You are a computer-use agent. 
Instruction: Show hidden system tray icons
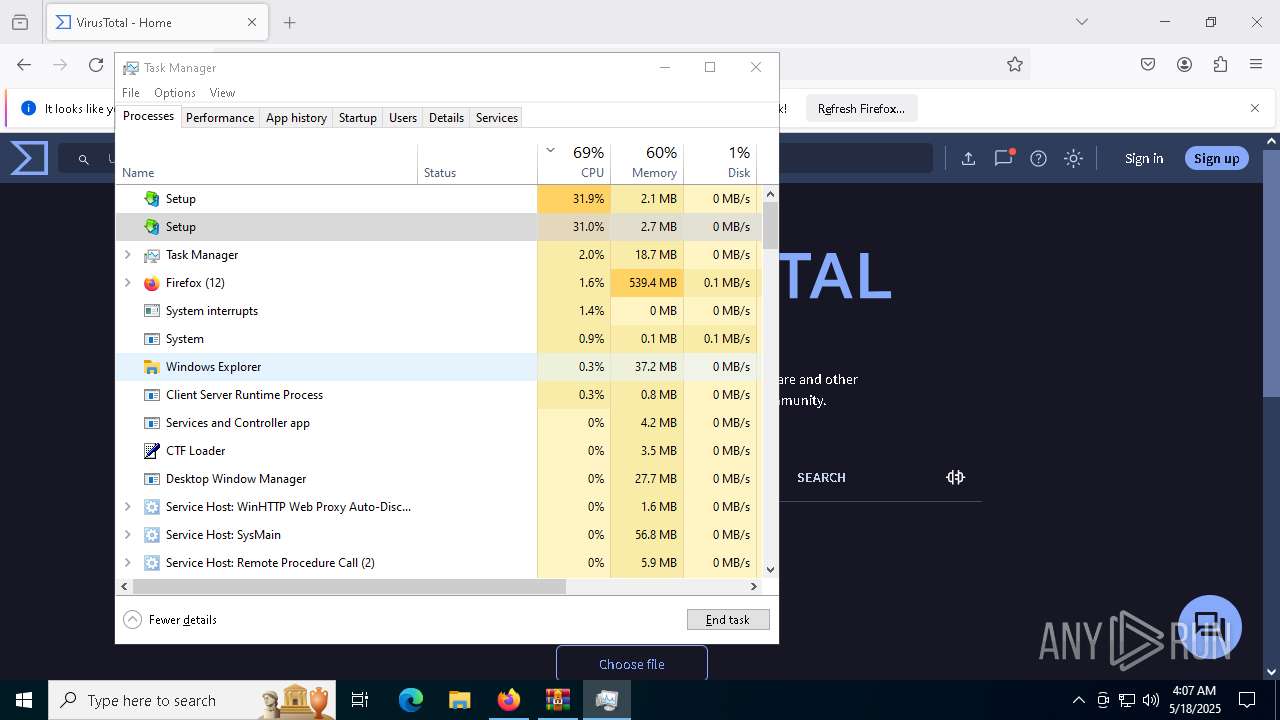click(1078, 700)
